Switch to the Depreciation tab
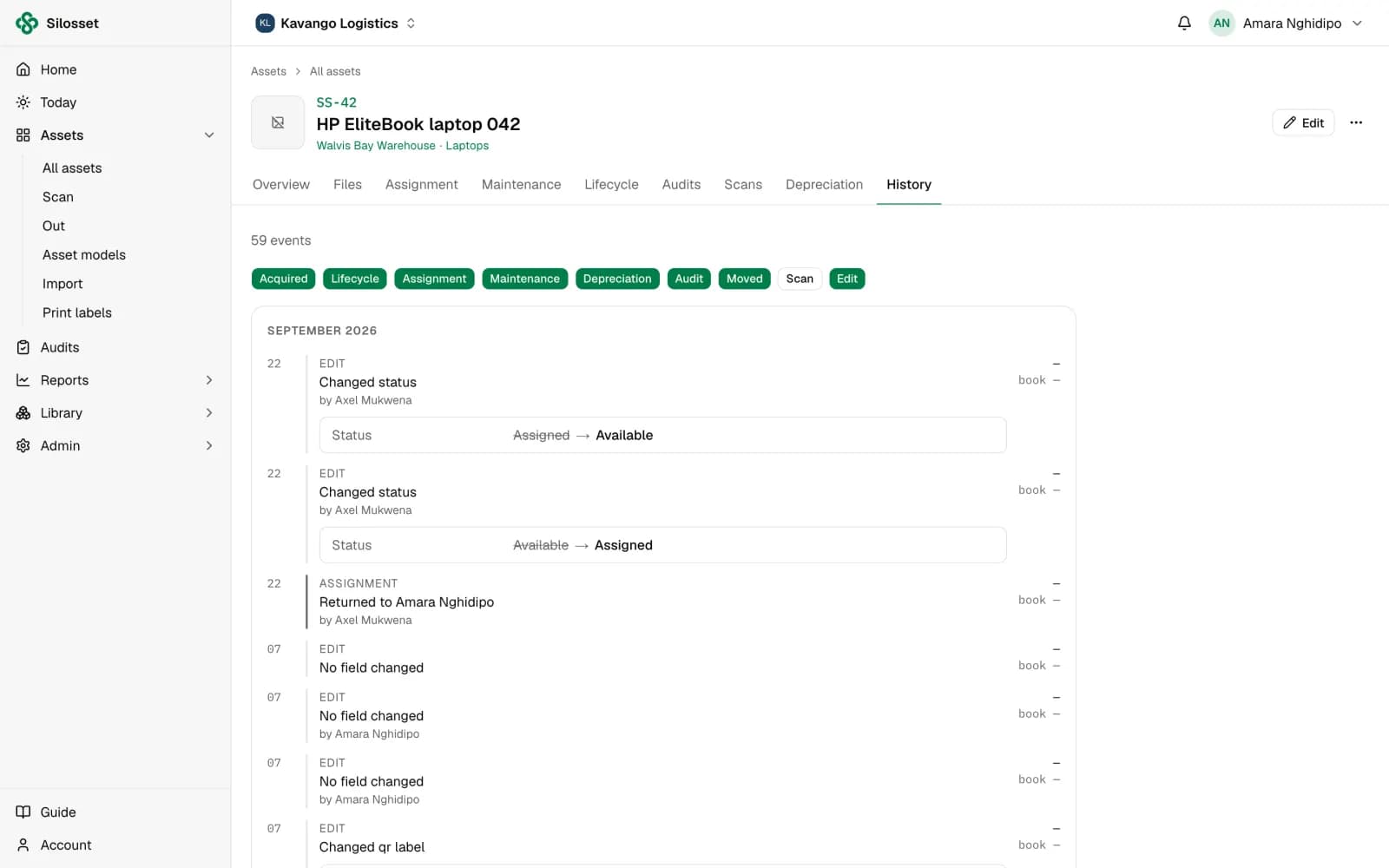The width and height of the screenshot is (1389, 868). [824, 185]
